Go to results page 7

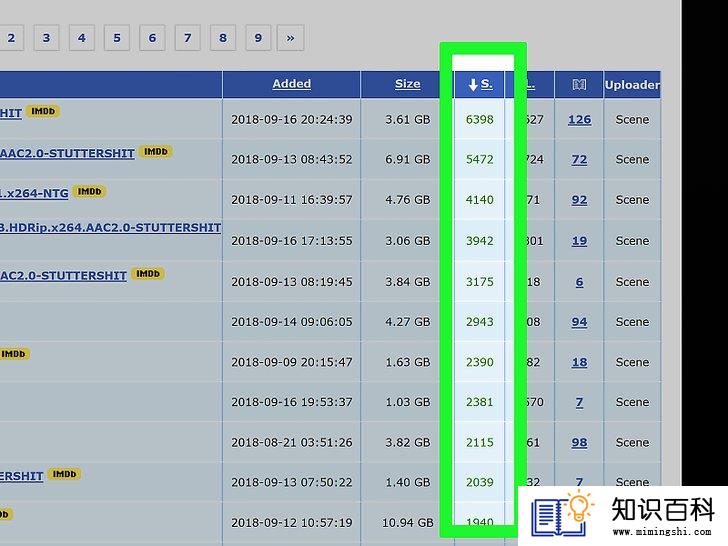pyautogui.click(x=188, y=38)
